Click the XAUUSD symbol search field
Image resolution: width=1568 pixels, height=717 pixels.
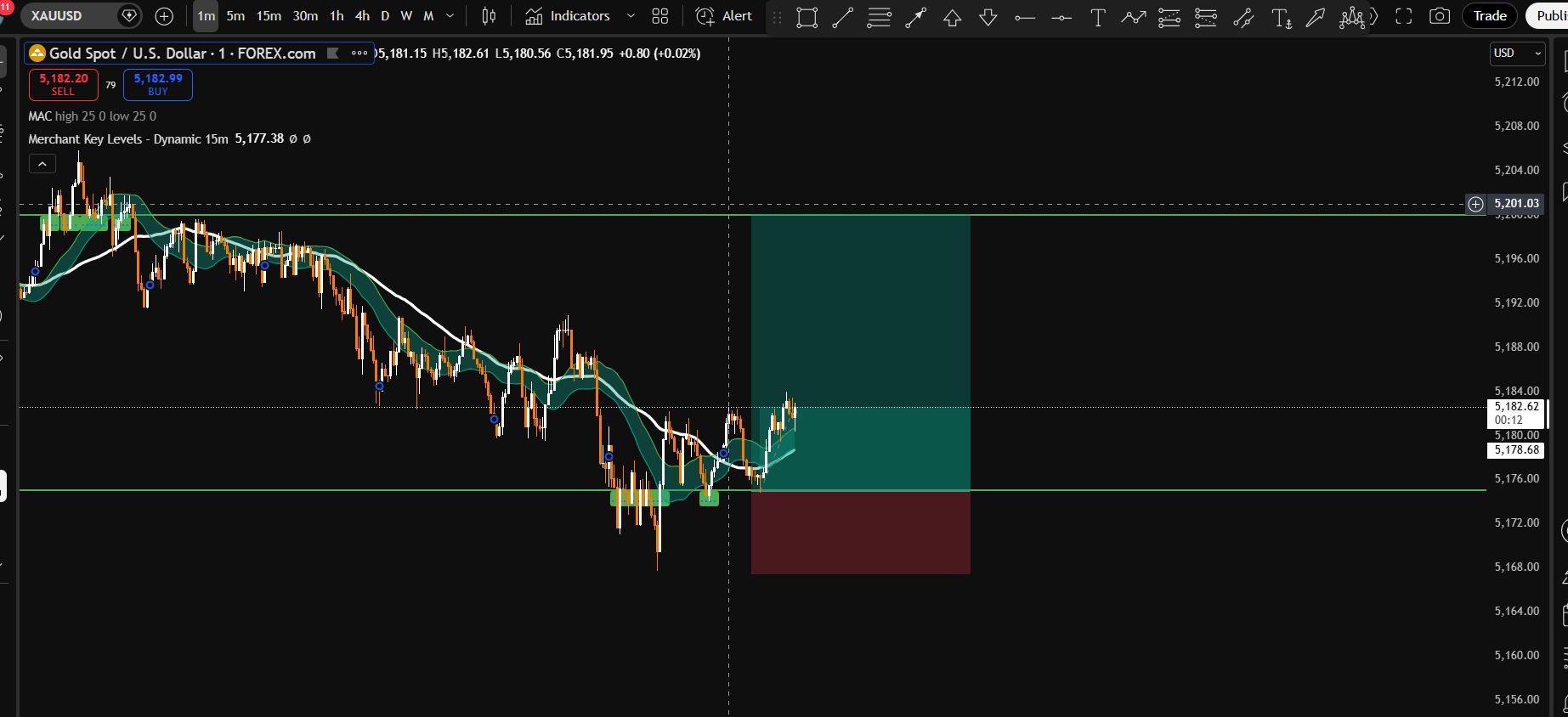click(x=68, y=16)
